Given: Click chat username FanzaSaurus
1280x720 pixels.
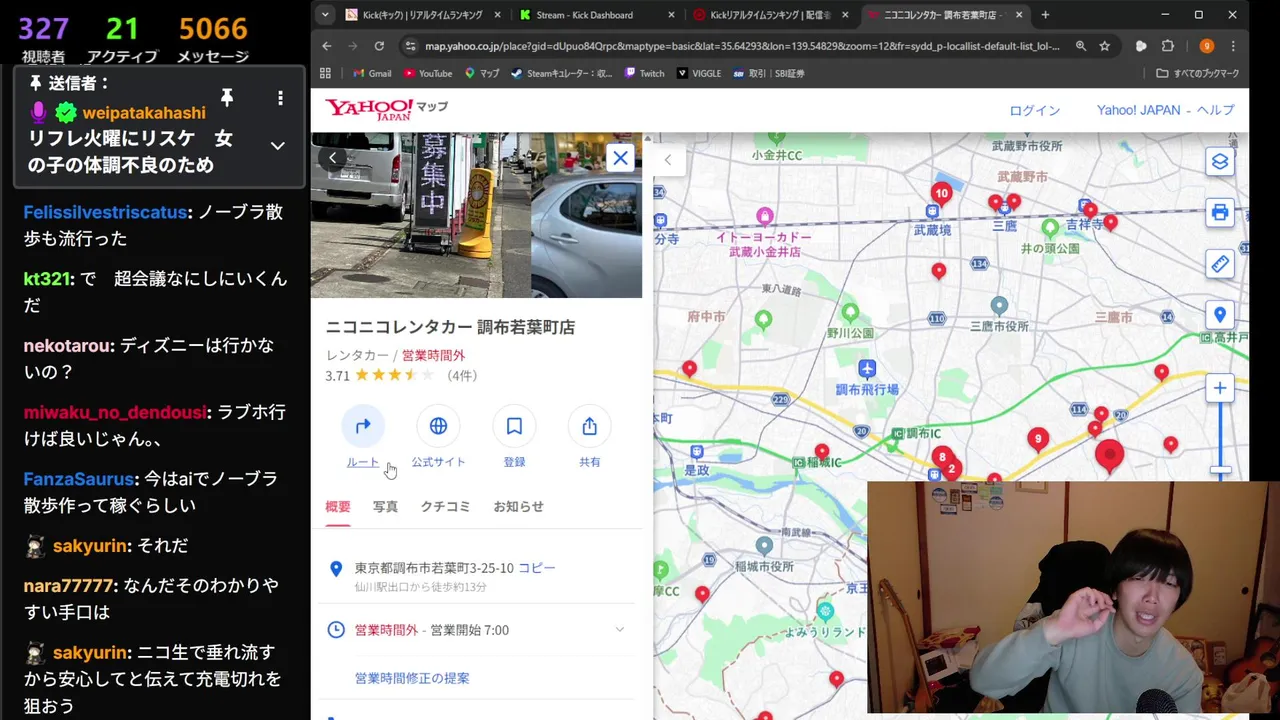Looking at the screenshot, I should 79,479.
